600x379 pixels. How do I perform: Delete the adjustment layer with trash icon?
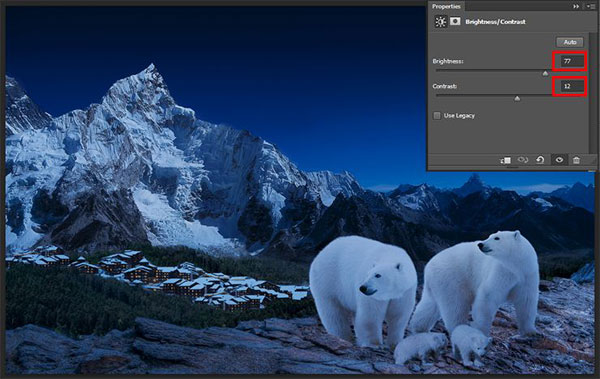[x=576, y=160]
